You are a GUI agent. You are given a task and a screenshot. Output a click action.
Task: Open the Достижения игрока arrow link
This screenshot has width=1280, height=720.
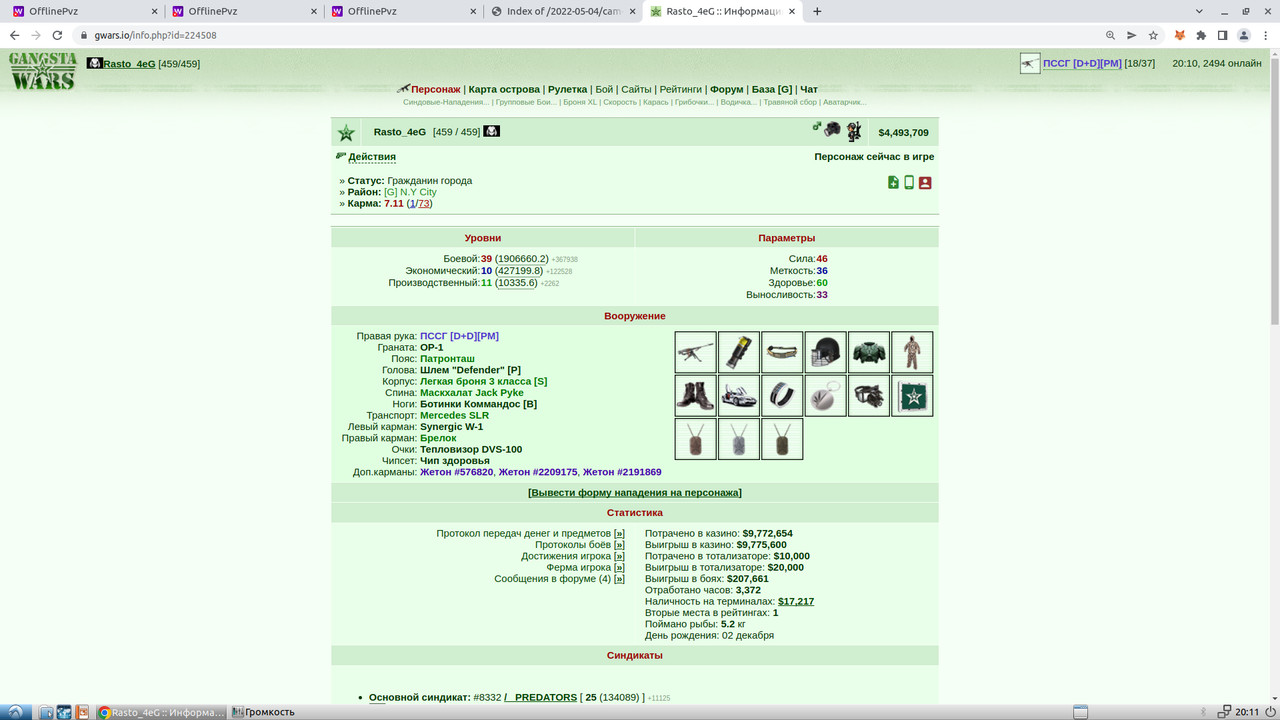click(619, 556)
